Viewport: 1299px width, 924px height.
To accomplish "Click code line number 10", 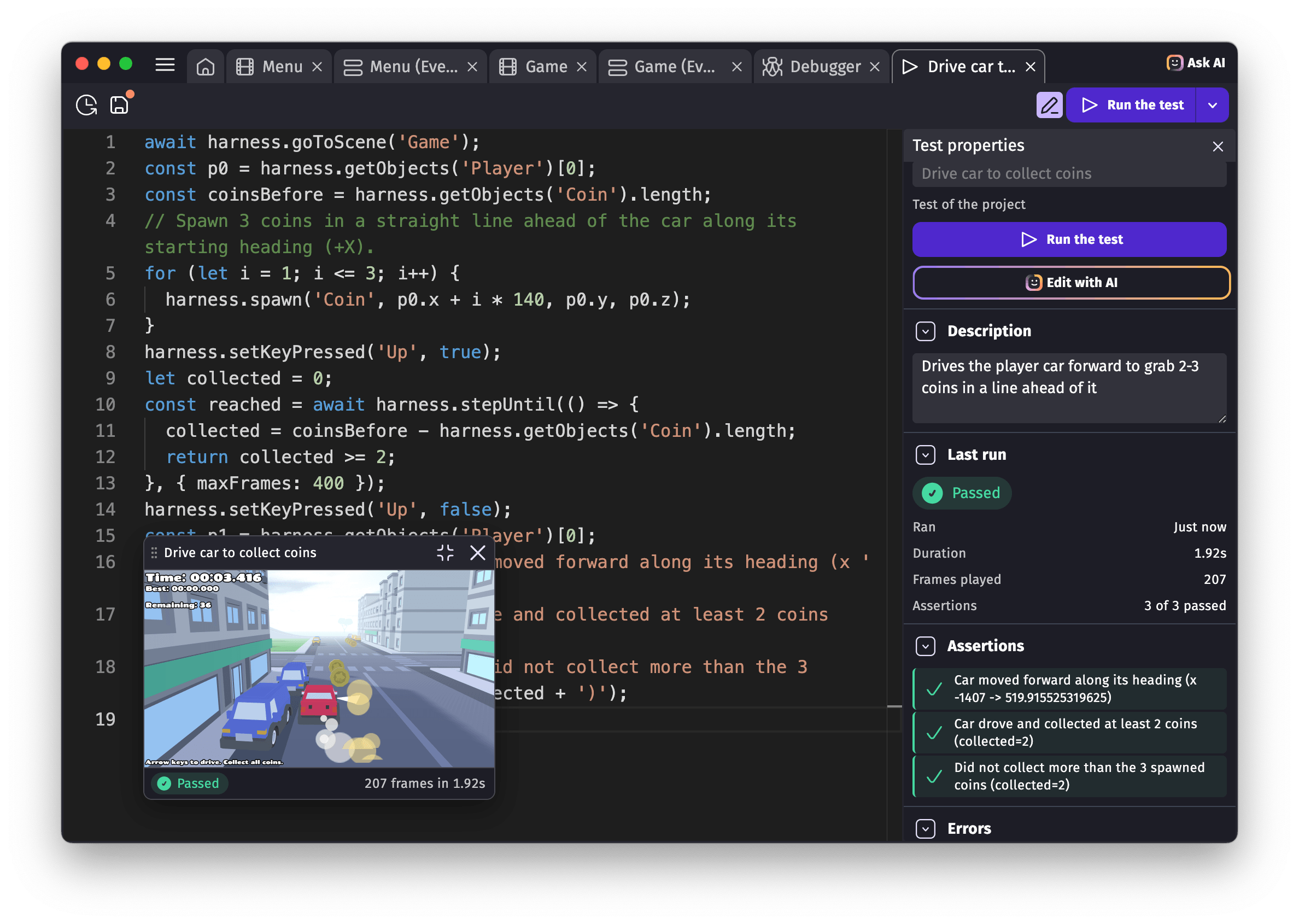I will tap(106, 405).
